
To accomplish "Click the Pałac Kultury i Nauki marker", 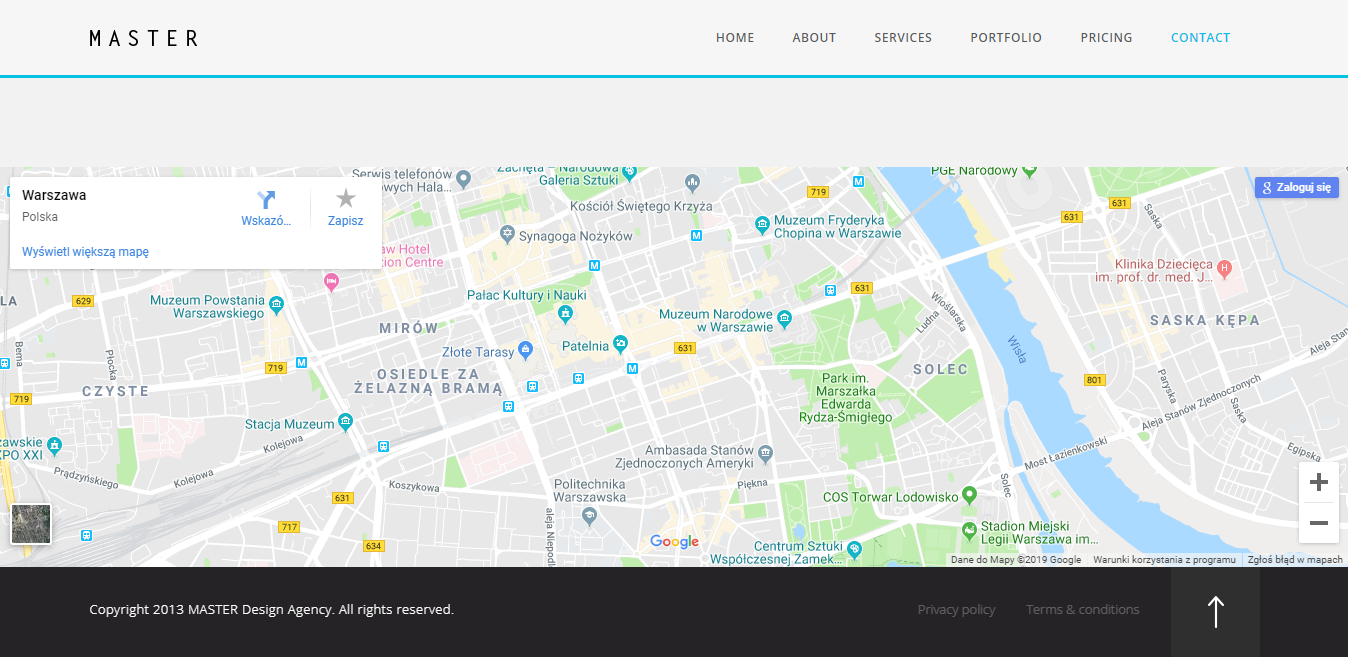I will pos(566,314).
